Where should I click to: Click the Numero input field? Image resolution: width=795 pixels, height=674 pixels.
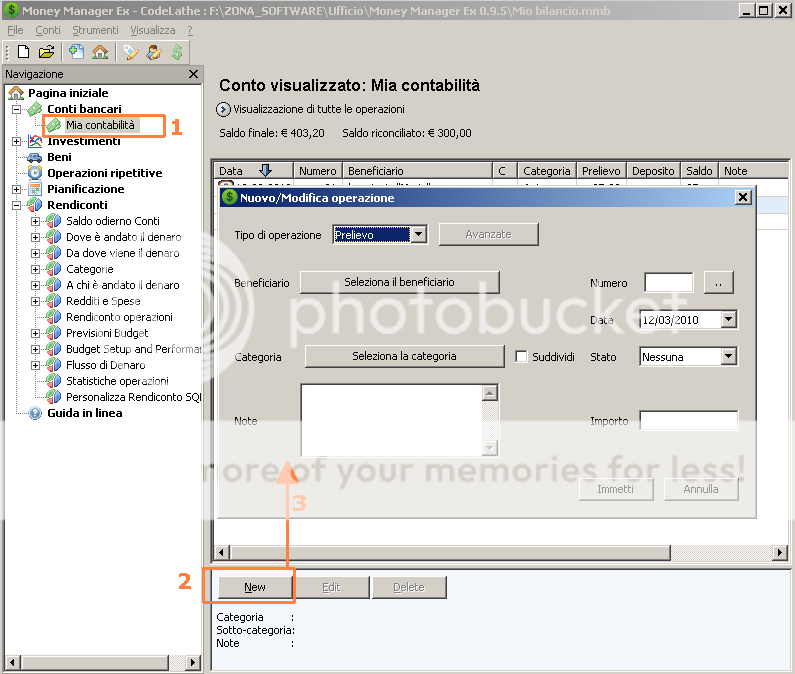[x=669, y=282]
